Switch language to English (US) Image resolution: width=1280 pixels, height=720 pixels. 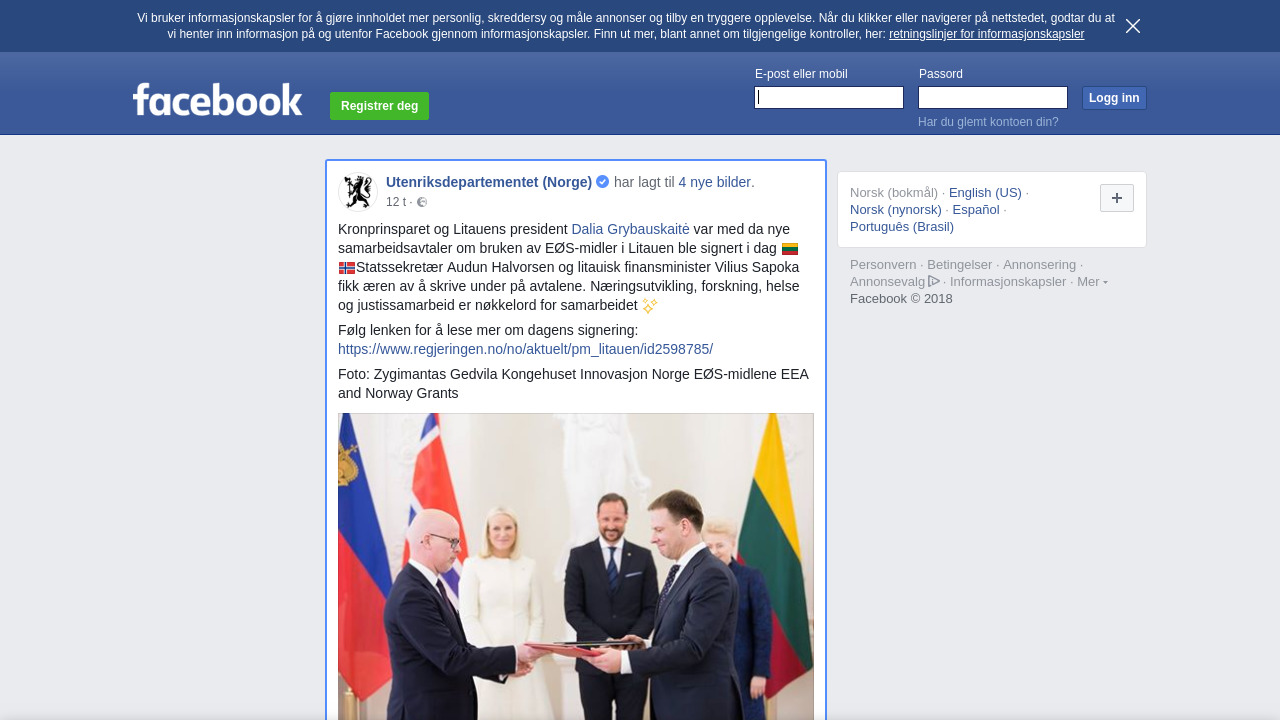point(985,192)
